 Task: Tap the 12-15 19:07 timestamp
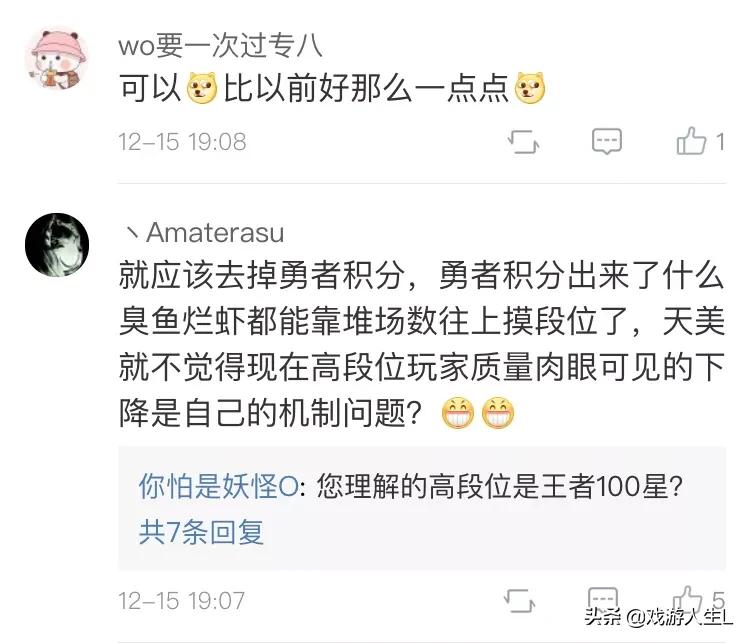pos(182,601)
